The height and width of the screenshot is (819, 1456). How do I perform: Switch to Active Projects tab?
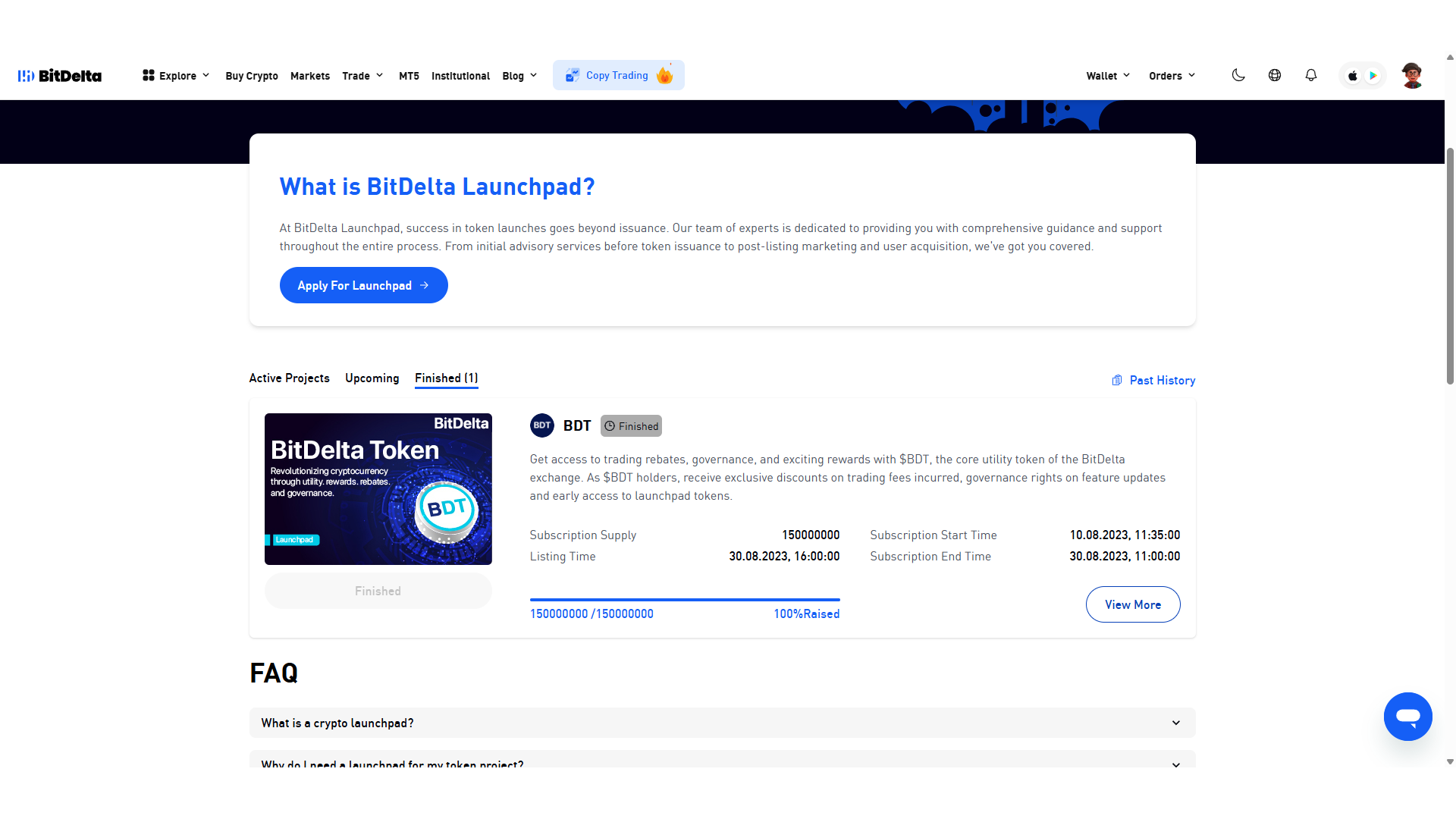click(x=290, y=378)
